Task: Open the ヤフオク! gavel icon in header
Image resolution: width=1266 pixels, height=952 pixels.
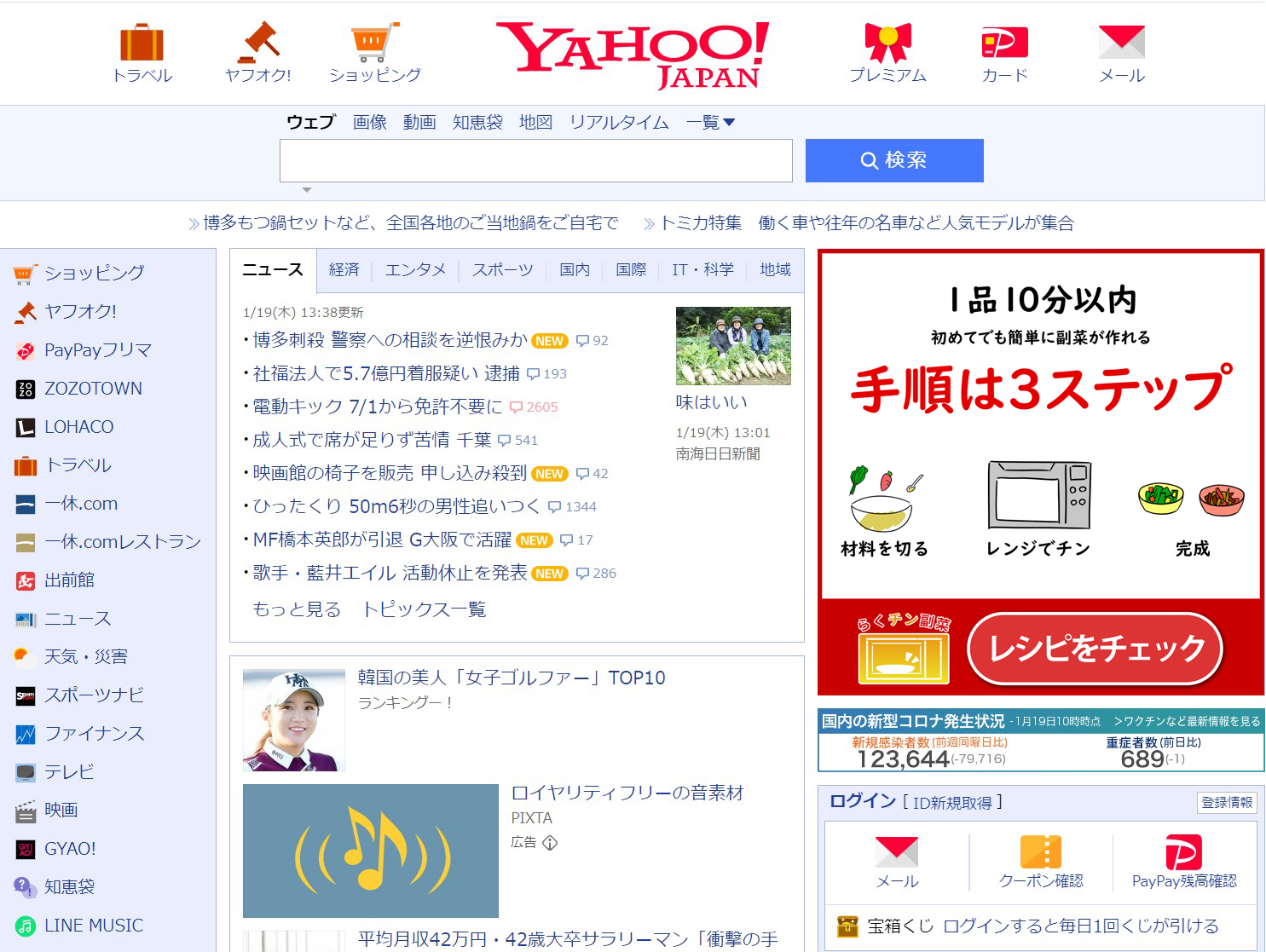Action: tap(258, 42)
